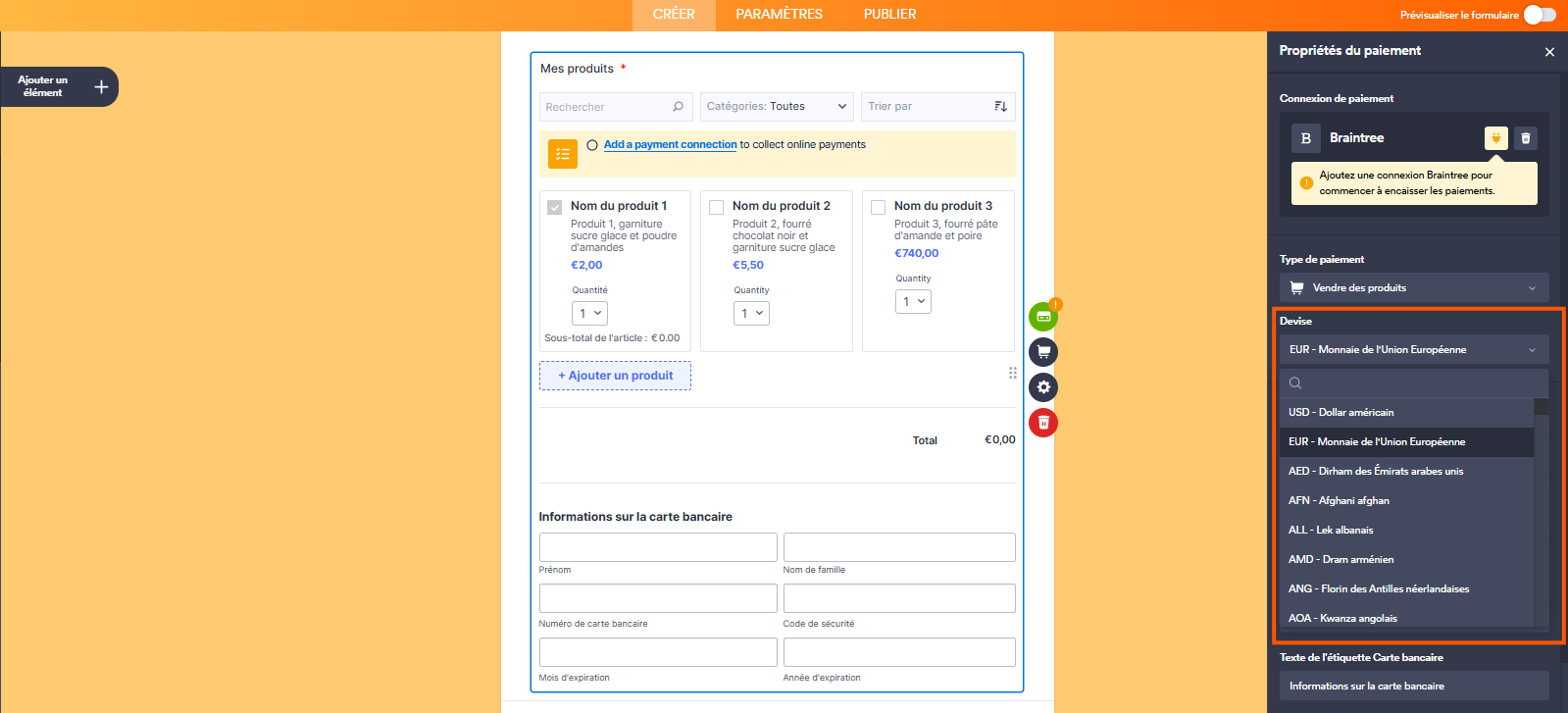Image resolution: width=1568 pixels, height=713 pixels.
Task: Switch to the PUBLIER tab
Action: tap(890, 15)
